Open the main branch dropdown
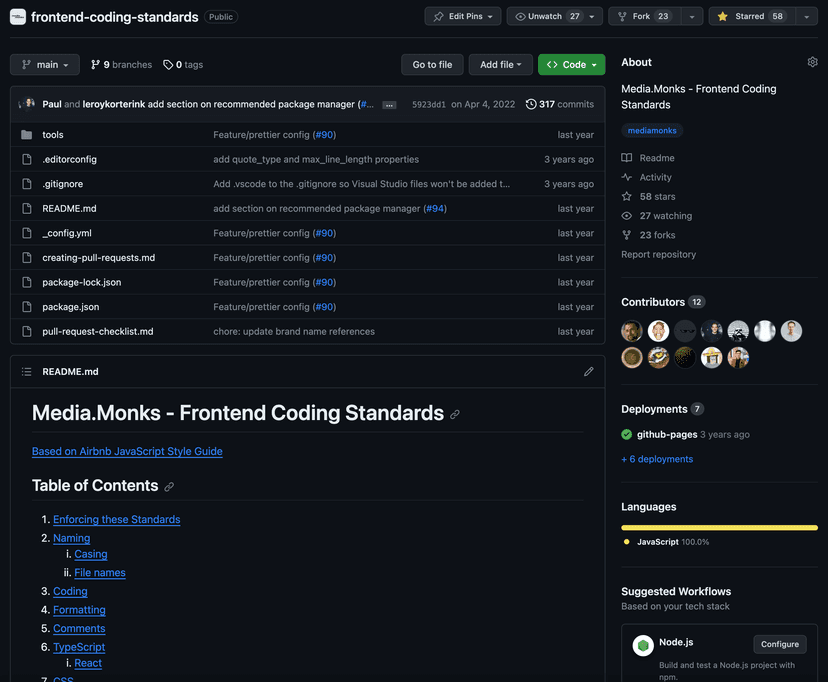The image size is (828, 682). [x=45, y=65]
